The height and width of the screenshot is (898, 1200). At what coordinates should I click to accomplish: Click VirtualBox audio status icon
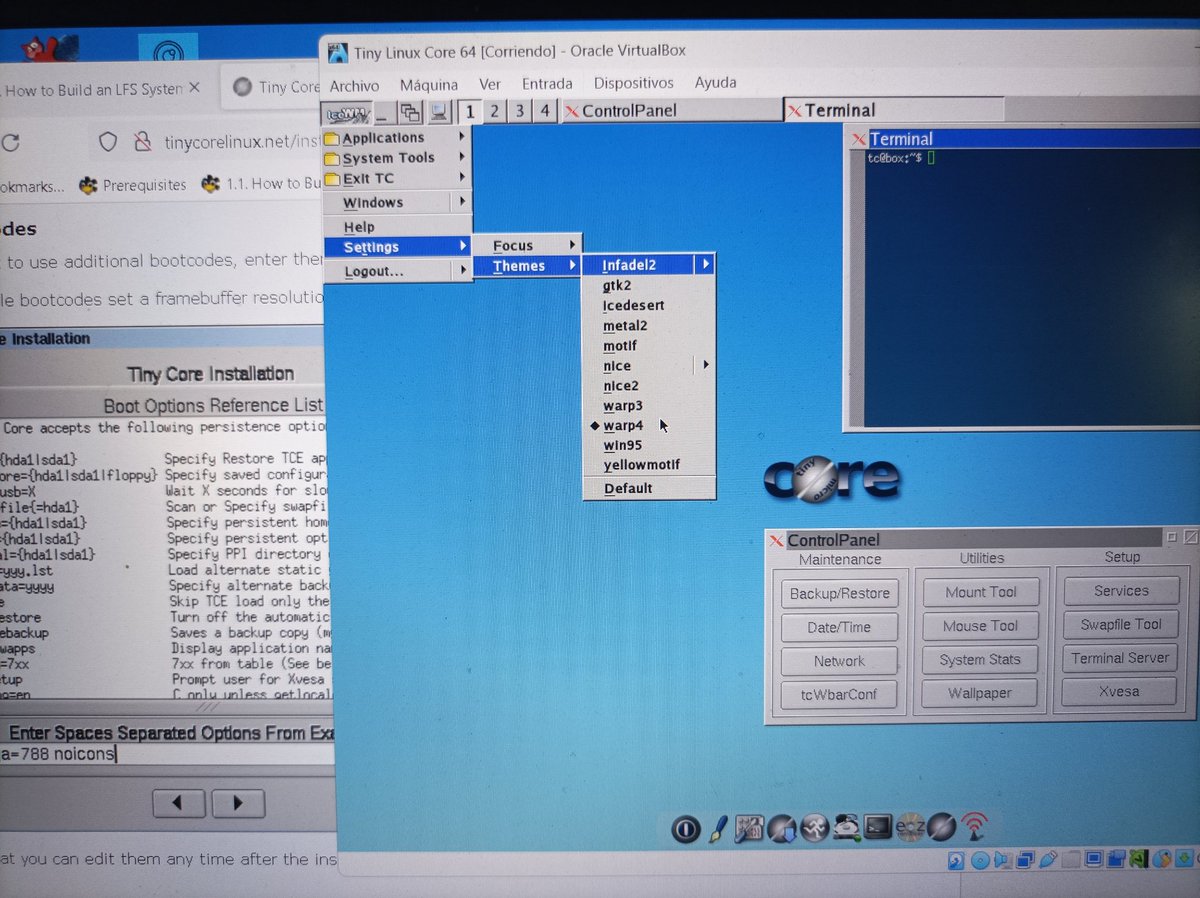click(x=1003, y=860)
